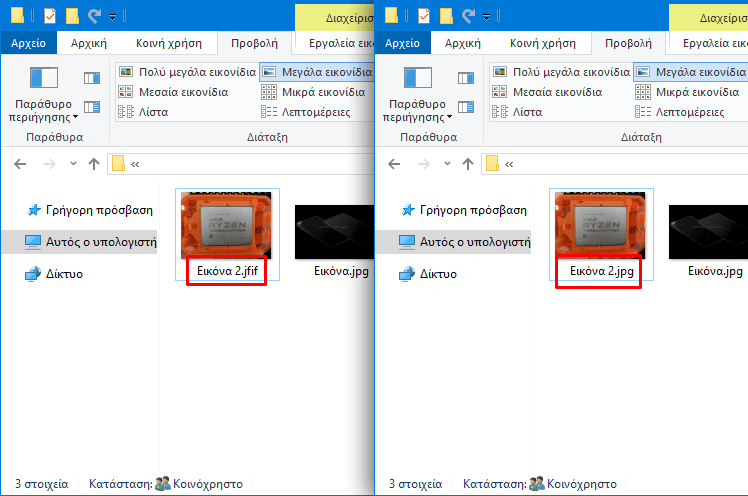
Task: Go back with arrow in left window
Action: pyautogui.click(x=20, y=164)
